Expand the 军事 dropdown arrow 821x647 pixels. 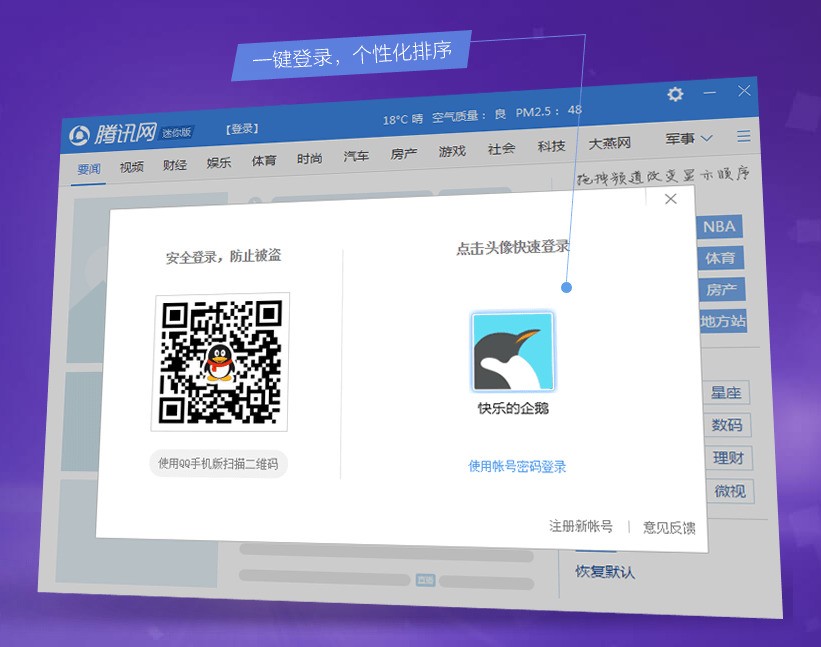[706, 138]
